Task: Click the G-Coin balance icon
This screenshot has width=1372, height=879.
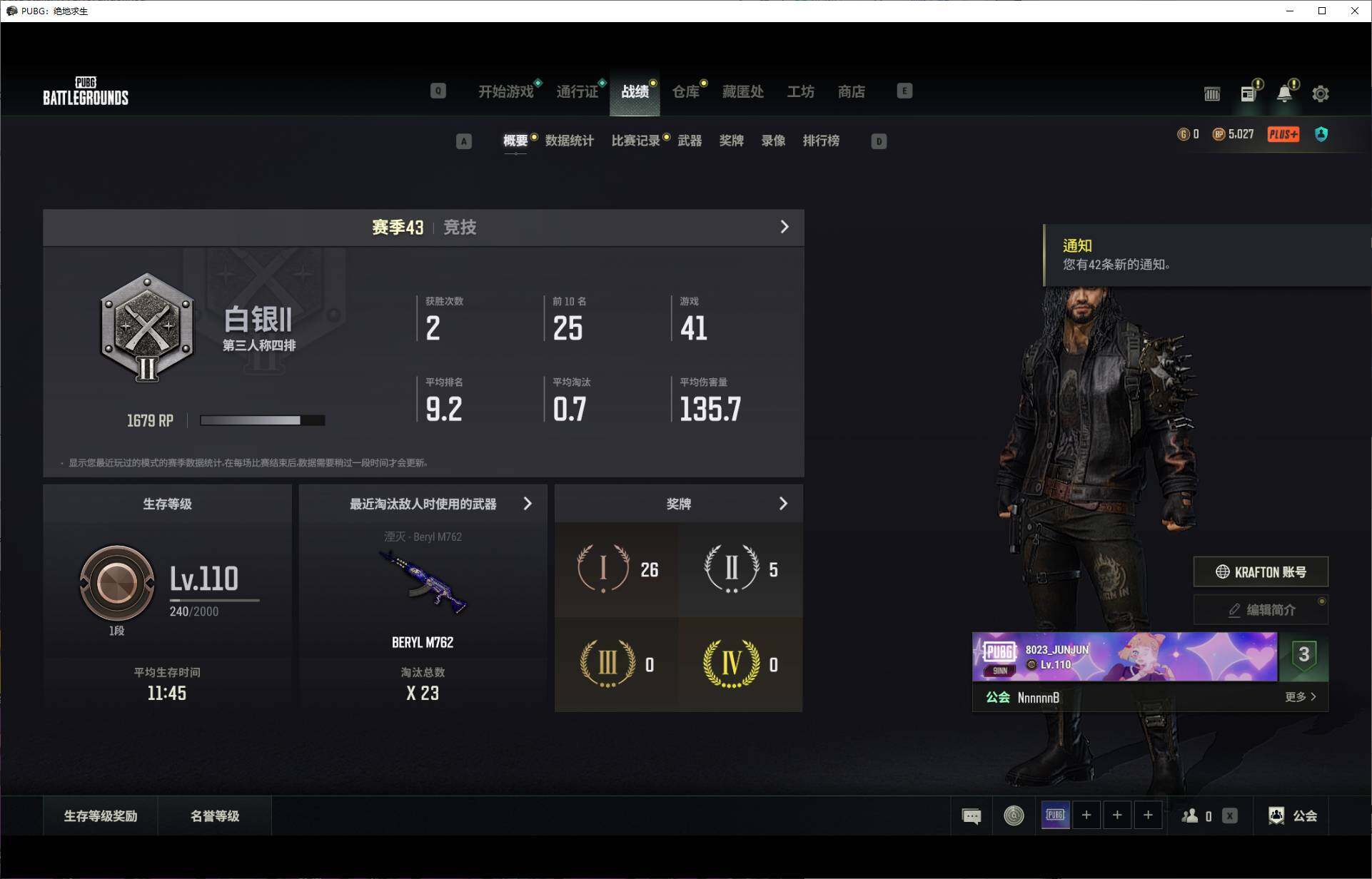Action: (x=1183, y=134)
